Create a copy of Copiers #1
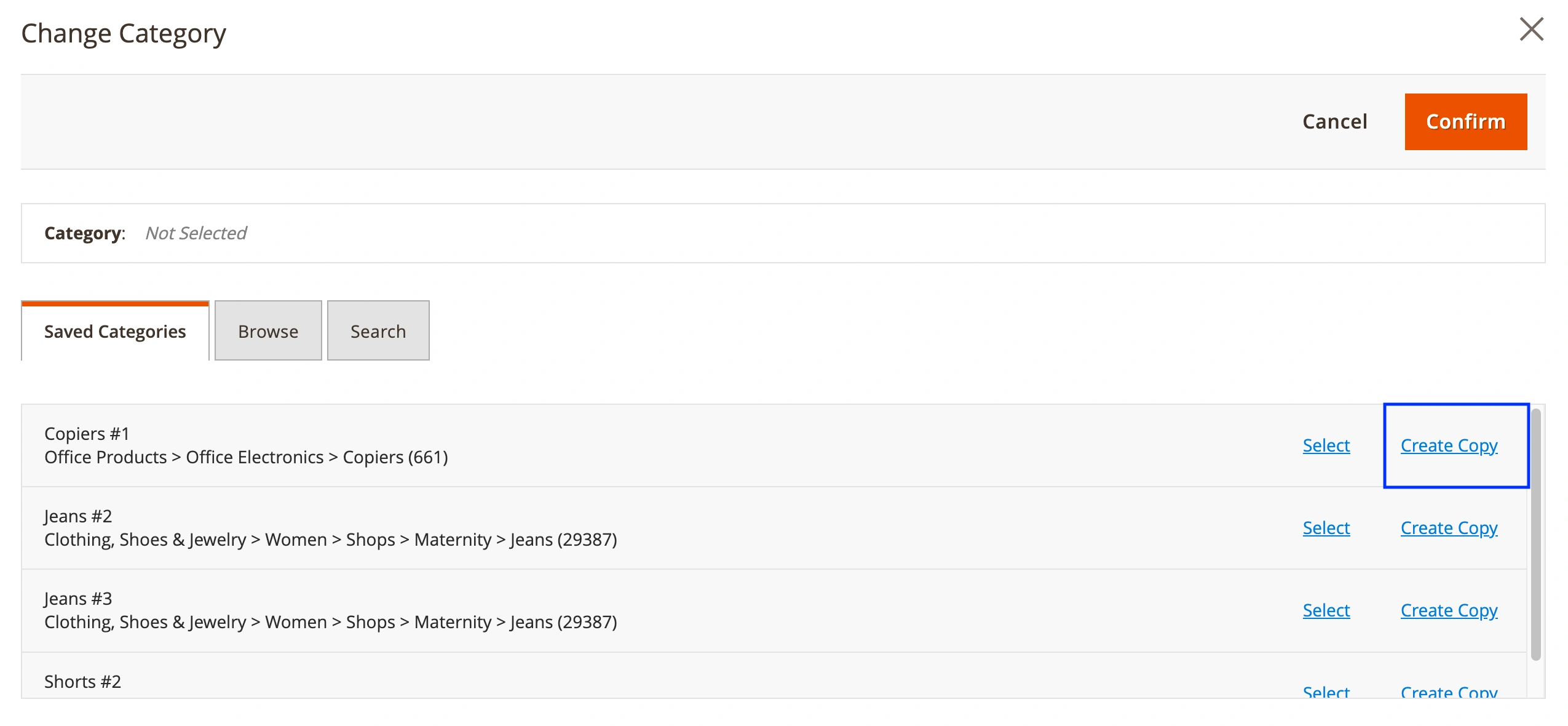 pyautogui.click(x=1449, y=445)
